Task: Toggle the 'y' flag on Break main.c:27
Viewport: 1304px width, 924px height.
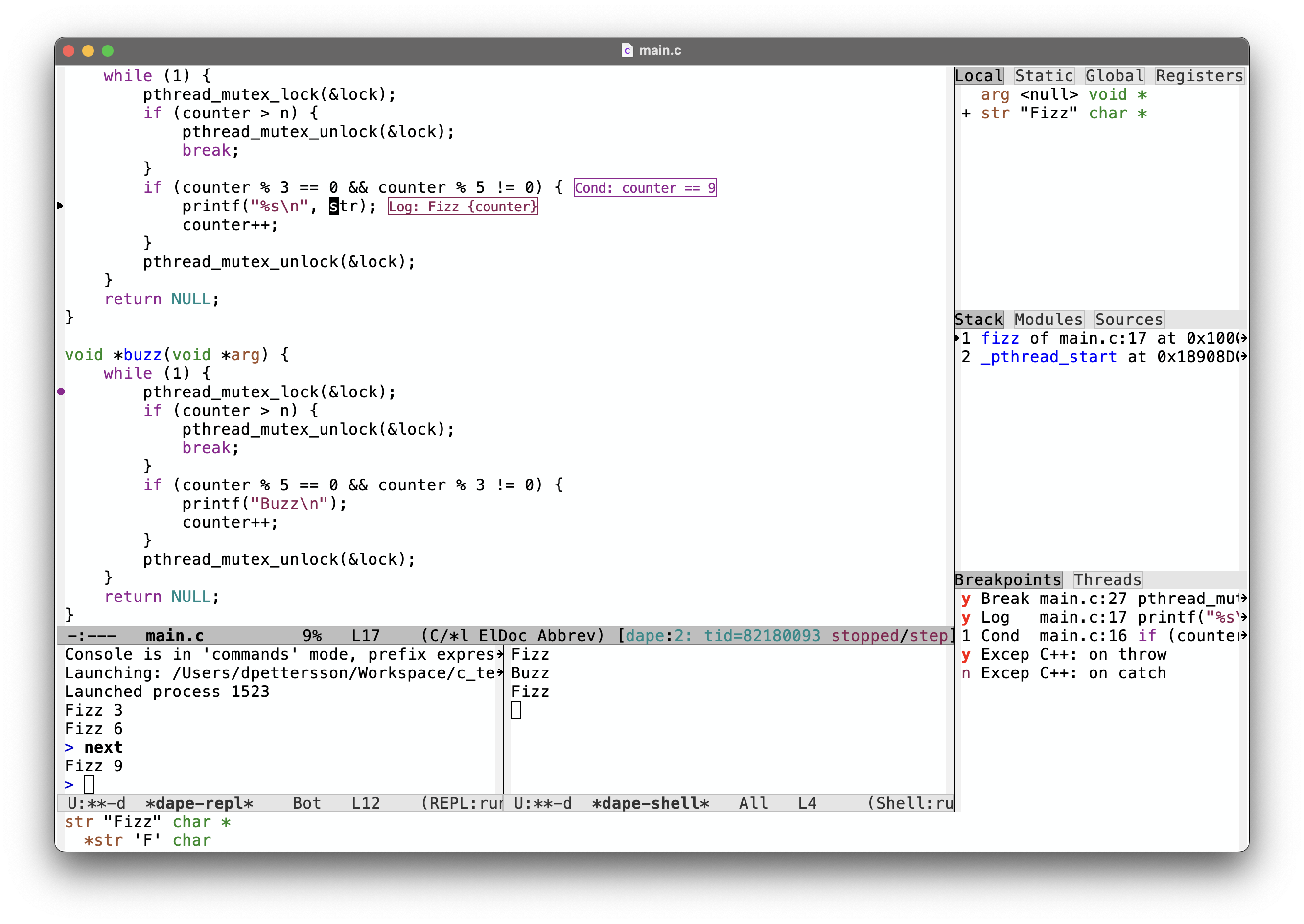Action: pos(965,599)
